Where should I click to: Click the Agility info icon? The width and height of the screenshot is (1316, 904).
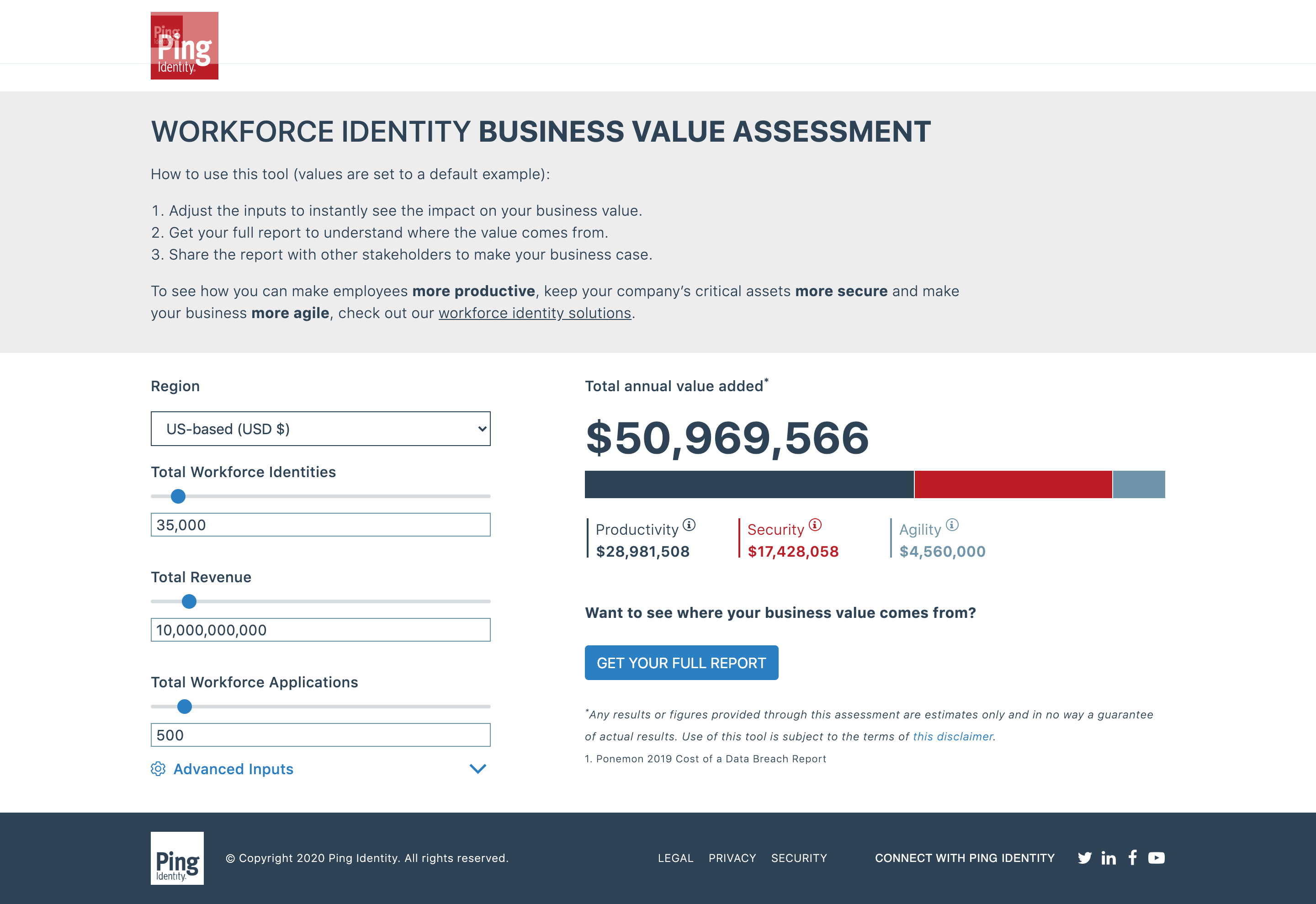[x=952, y=525]
